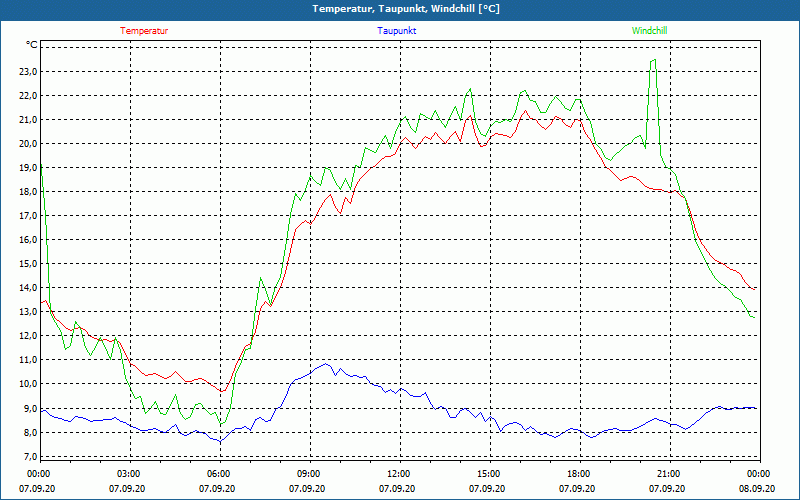The image size is (800, 500).
Task: Click the 7,0 y-axis value
Action: point(30,457)
